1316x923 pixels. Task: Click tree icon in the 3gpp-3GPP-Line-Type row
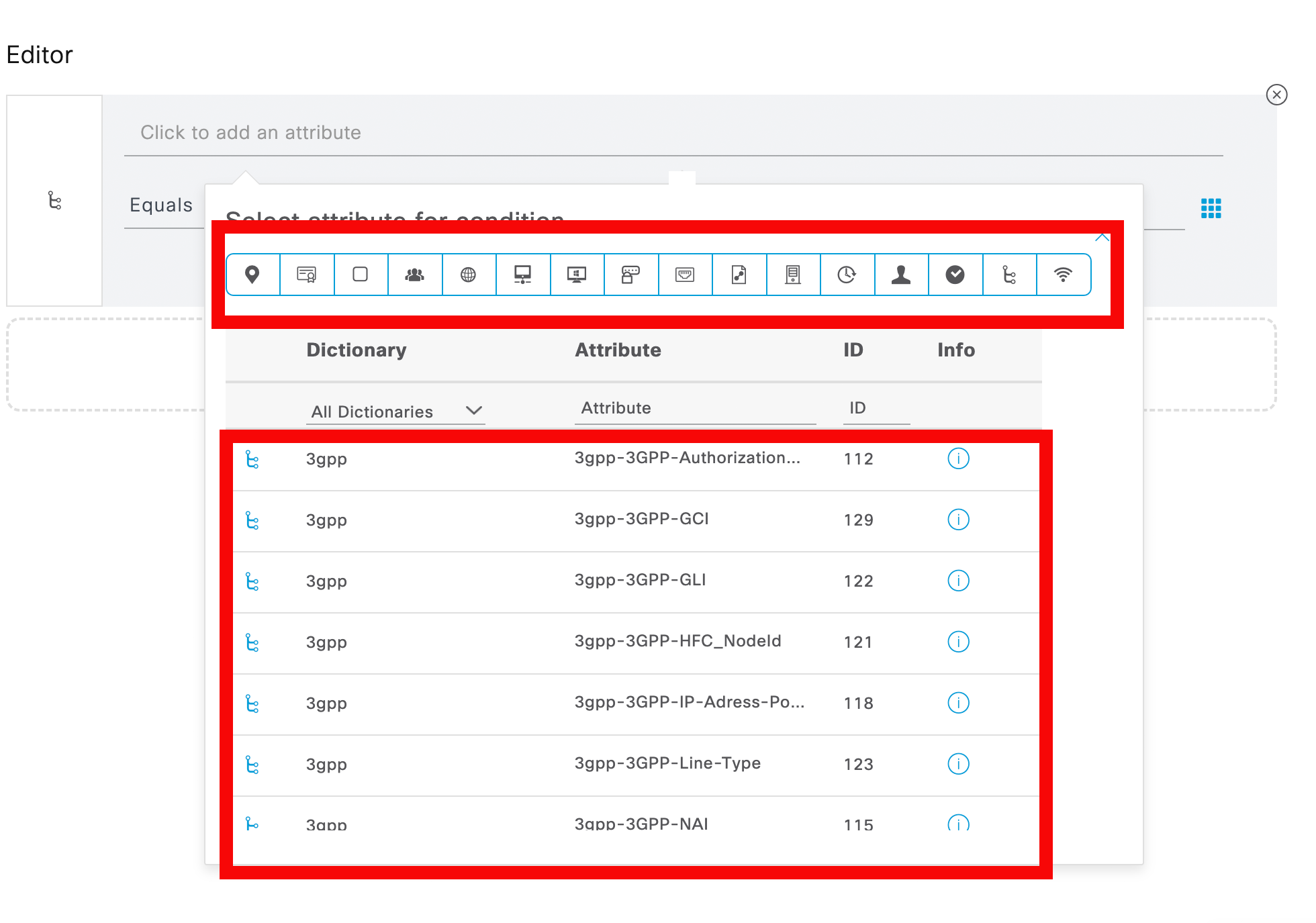(252, 765)
